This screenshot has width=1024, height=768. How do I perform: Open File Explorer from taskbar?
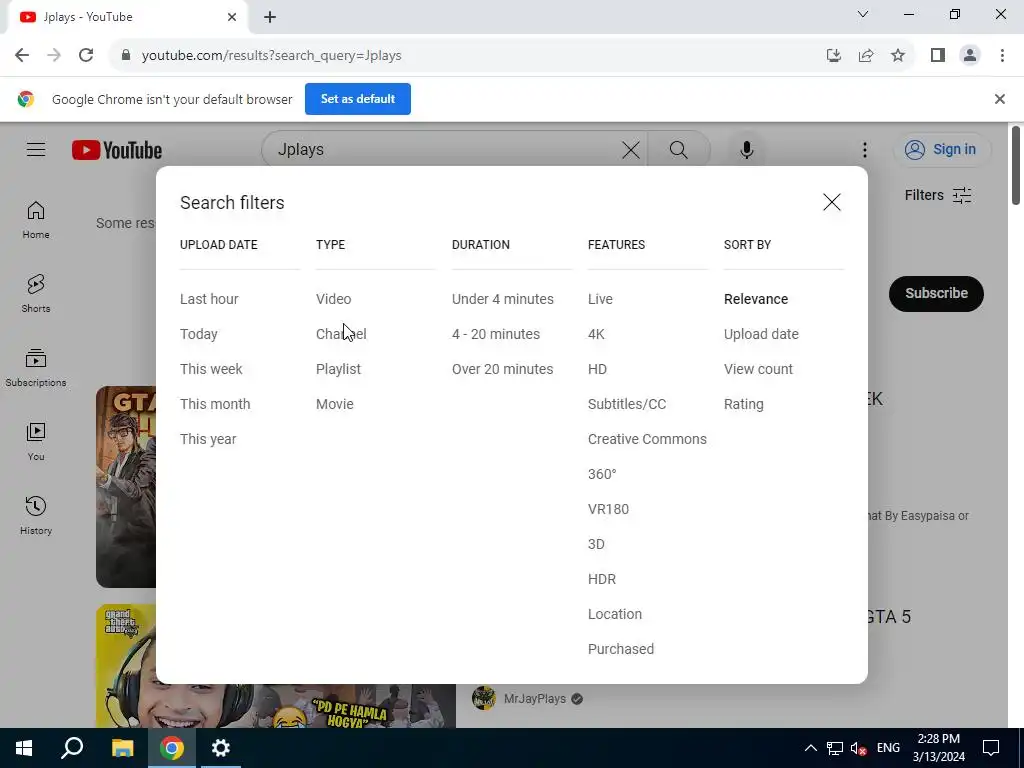(122, 748)
